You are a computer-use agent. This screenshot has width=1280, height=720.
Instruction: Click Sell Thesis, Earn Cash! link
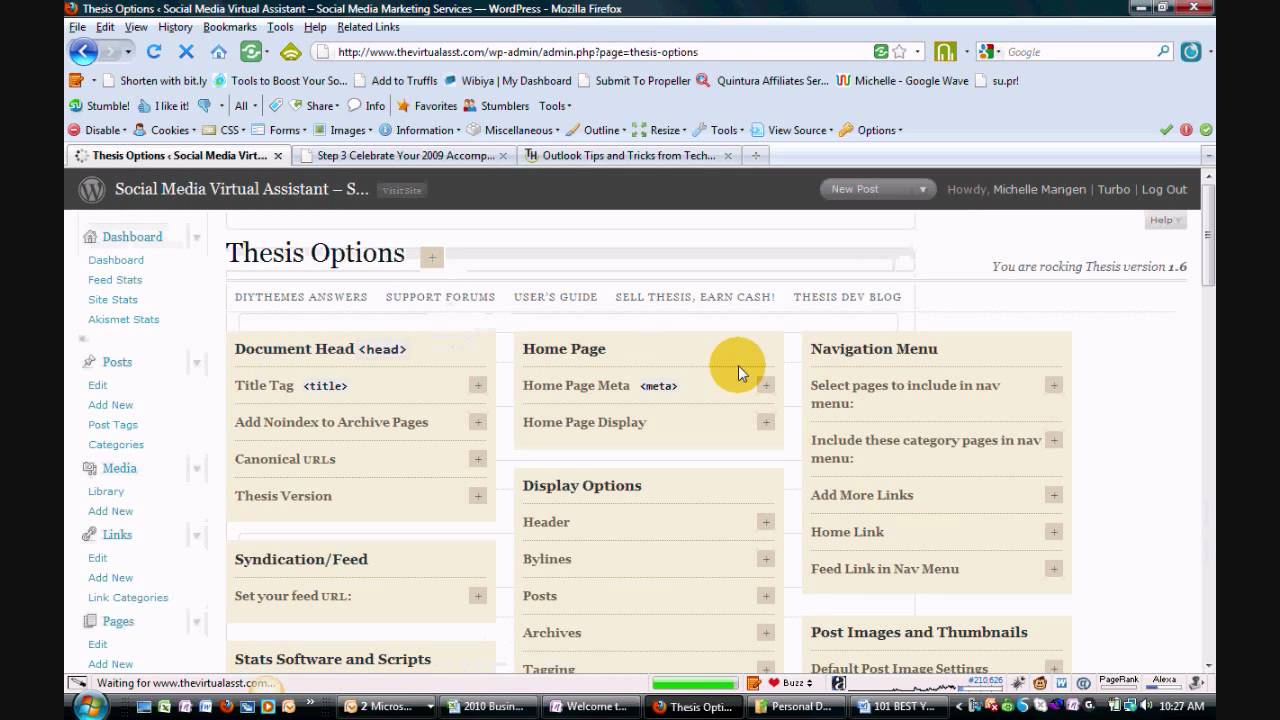pos(695,297)
